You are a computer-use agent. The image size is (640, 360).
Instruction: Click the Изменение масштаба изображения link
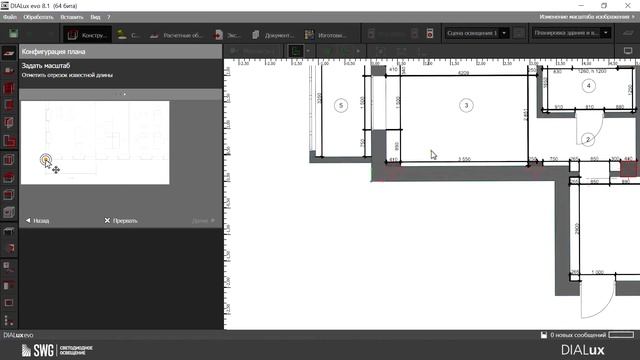tap(587, 17)
